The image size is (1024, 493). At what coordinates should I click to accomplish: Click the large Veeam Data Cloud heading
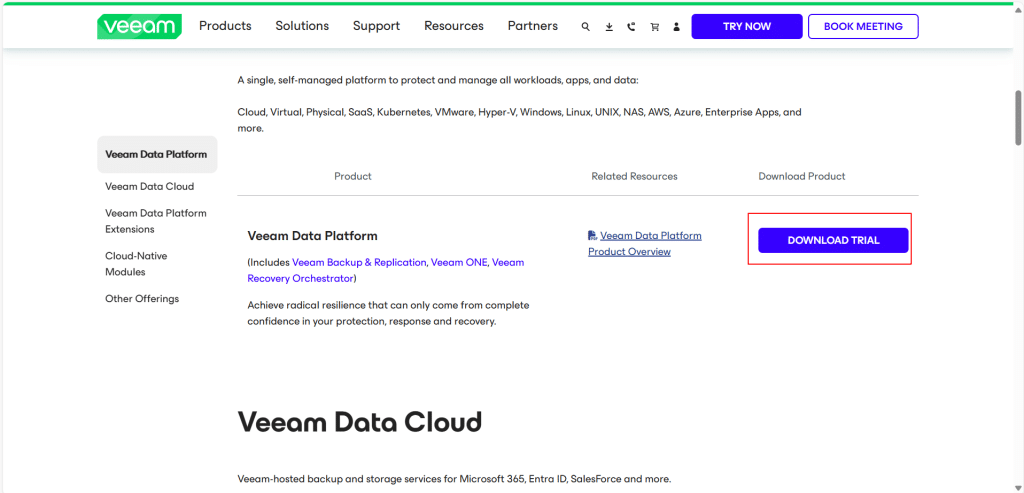360,422
